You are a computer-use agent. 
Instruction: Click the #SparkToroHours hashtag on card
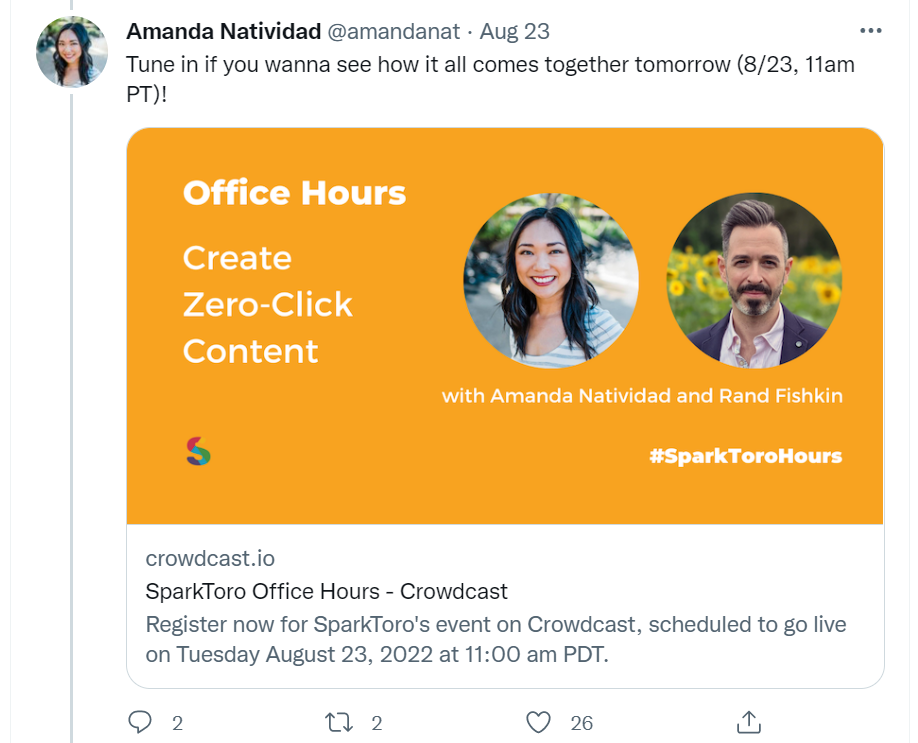point(745,456)
